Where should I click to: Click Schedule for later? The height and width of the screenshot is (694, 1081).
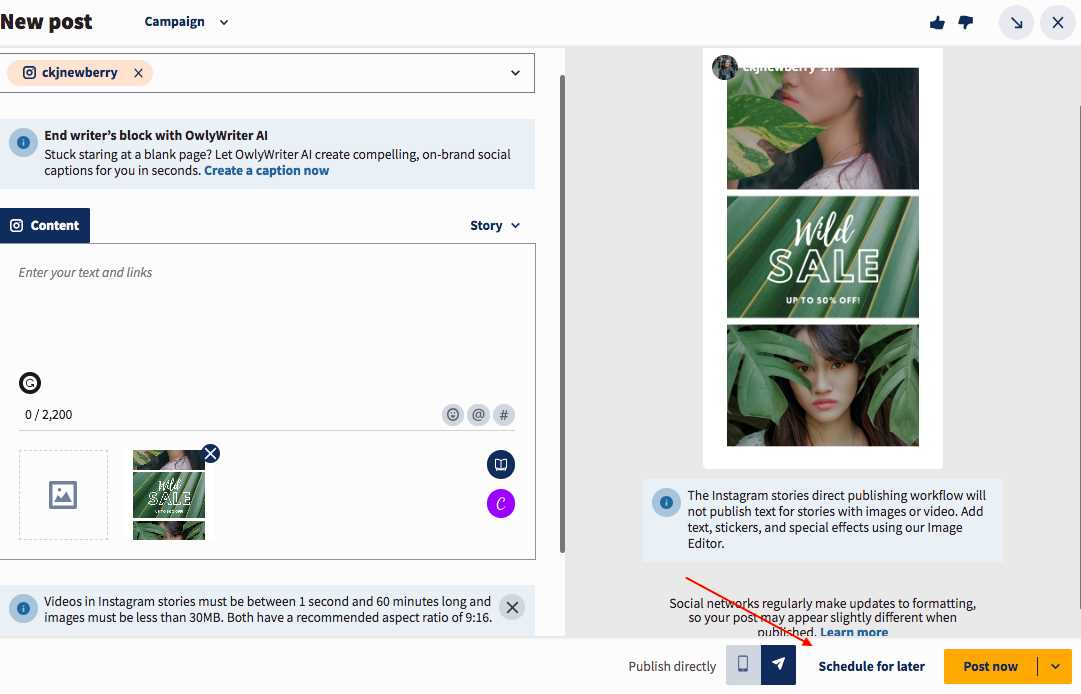pyautogui.click(x=871, y=666)
